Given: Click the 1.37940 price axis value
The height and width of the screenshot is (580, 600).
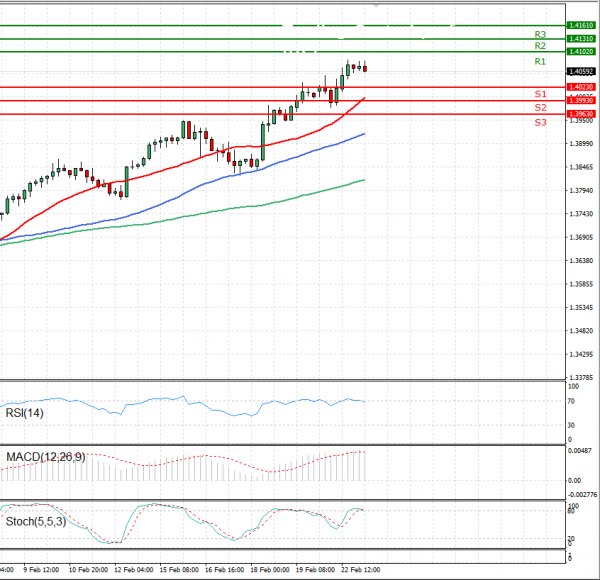Looking at the screenshot, I should [x=581, y=190].
